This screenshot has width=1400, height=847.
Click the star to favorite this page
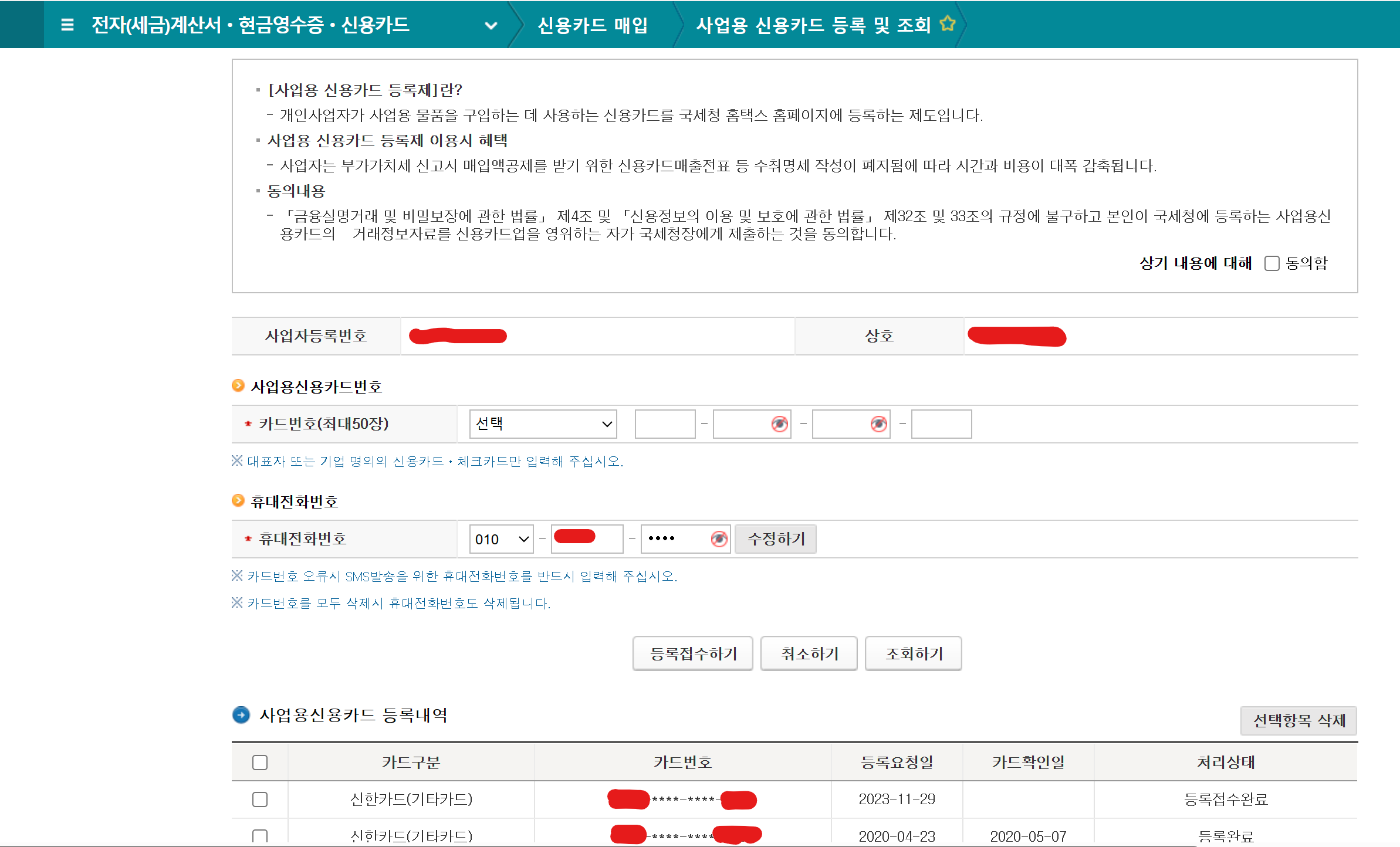[x=948, y=23]
